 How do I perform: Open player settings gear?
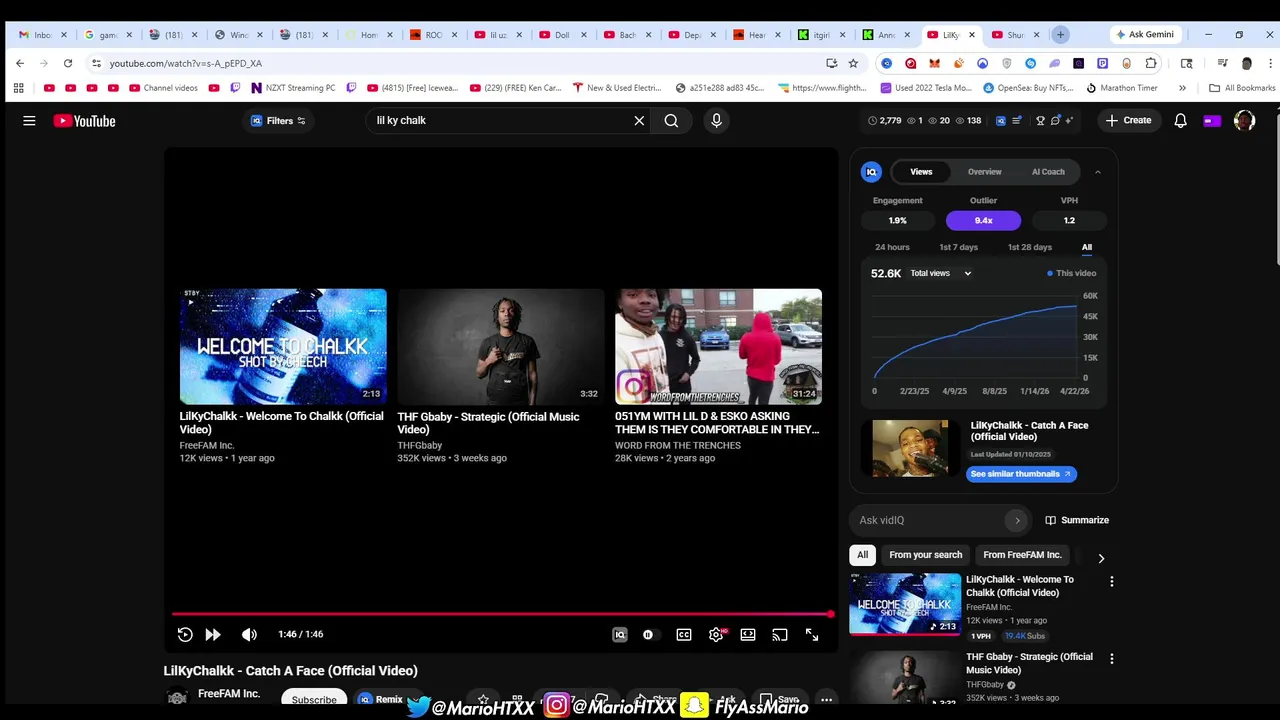tap(716, 634)
